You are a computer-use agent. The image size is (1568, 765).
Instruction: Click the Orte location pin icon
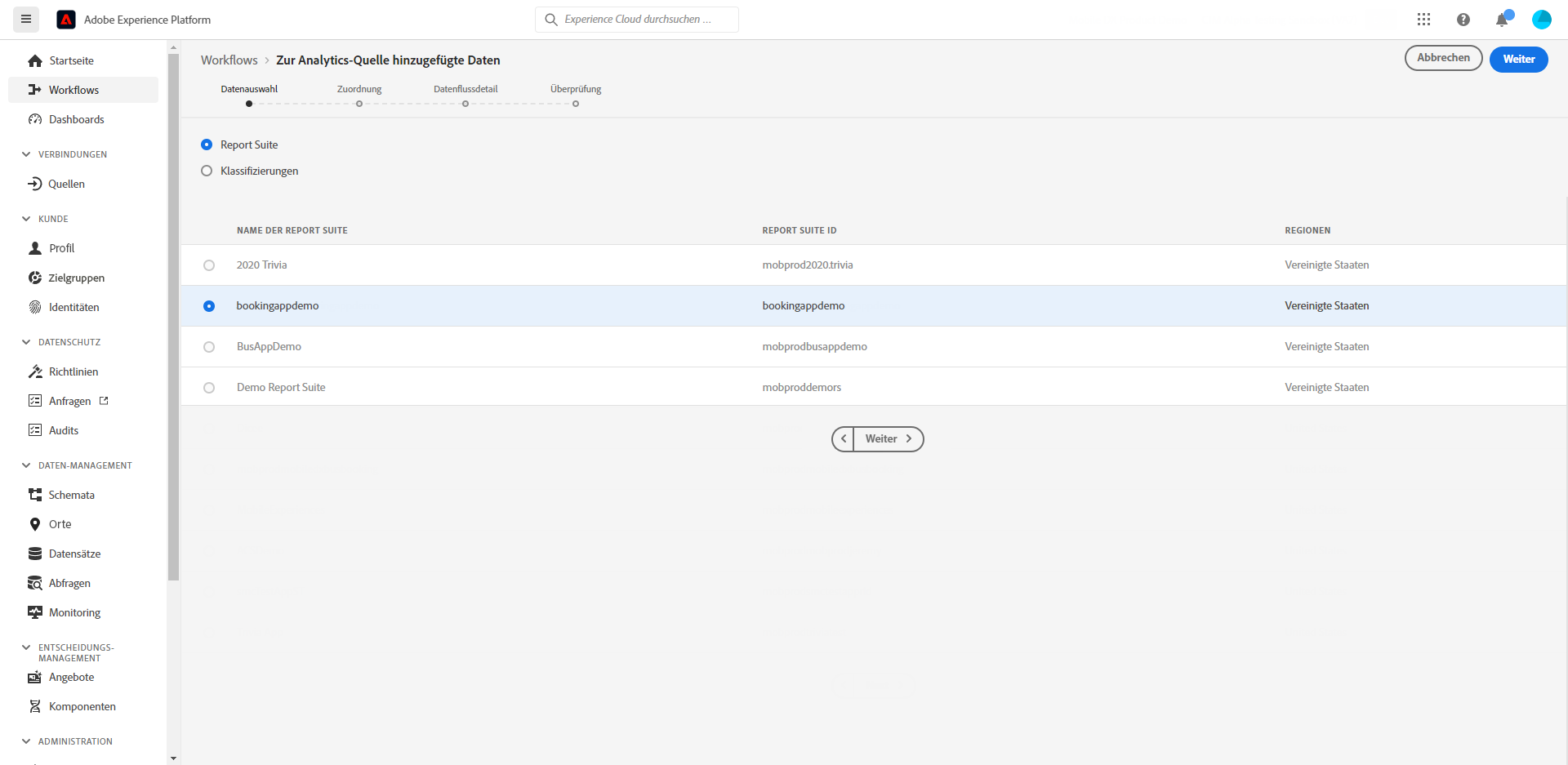pos(35,524)
